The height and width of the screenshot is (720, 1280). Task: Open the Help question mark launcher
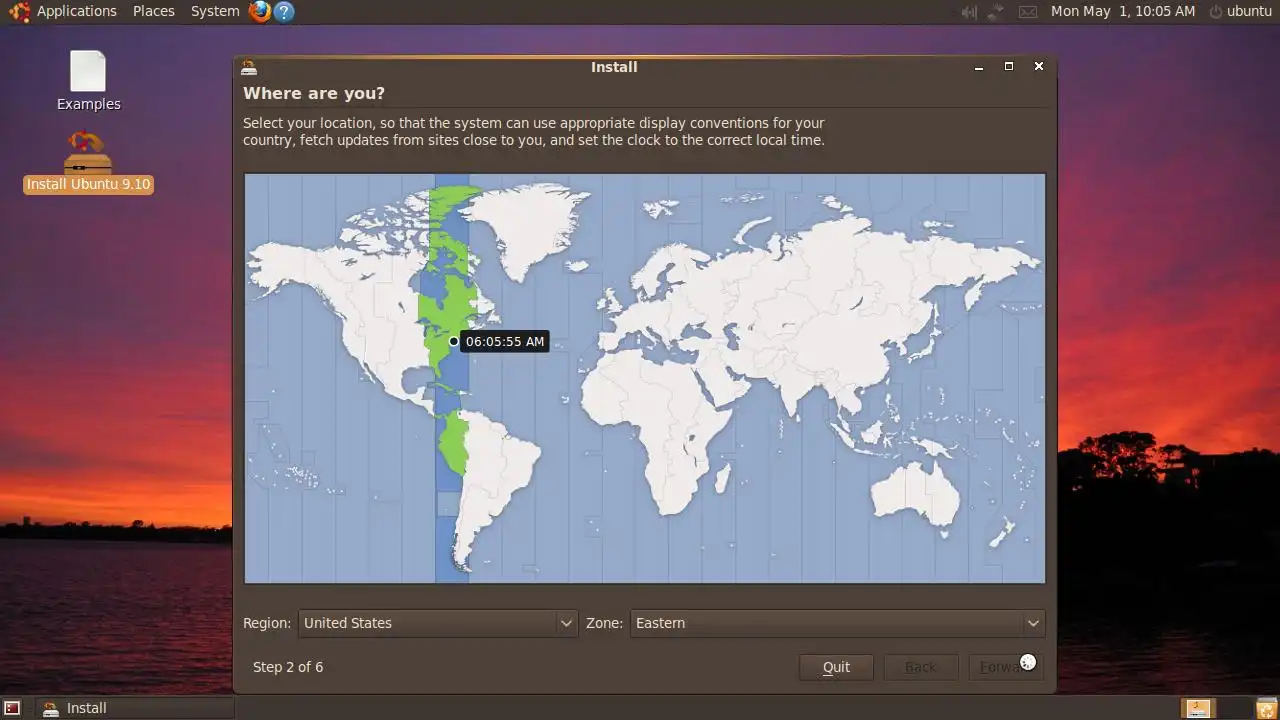(284, 12)
